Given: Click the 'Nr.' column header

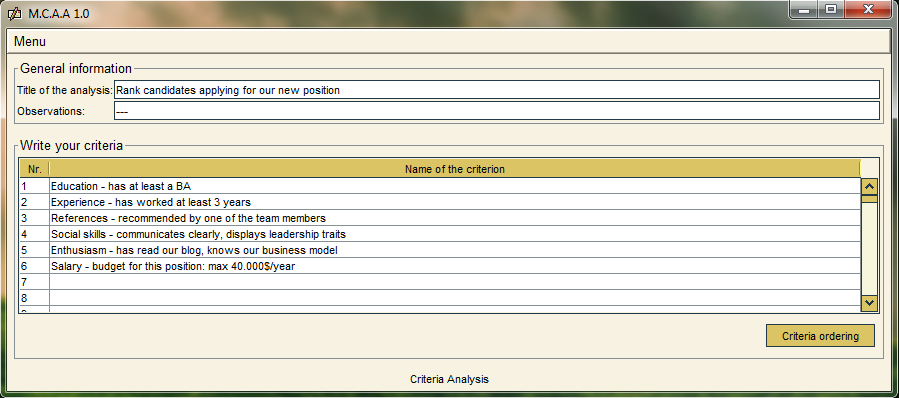Looking at the screenshot, I should click(x=34, y=169).
